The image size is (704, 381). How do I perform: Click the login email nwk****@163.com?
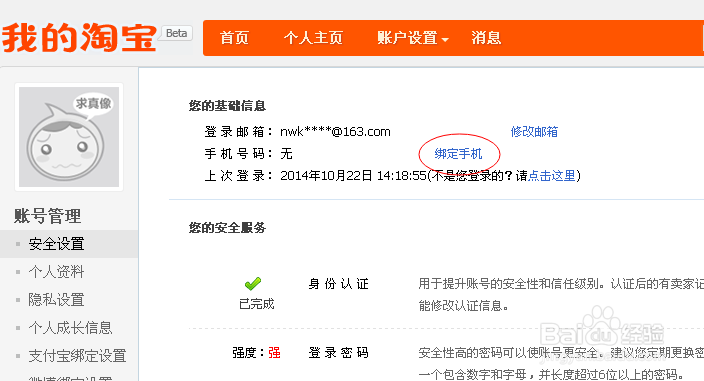335,132
